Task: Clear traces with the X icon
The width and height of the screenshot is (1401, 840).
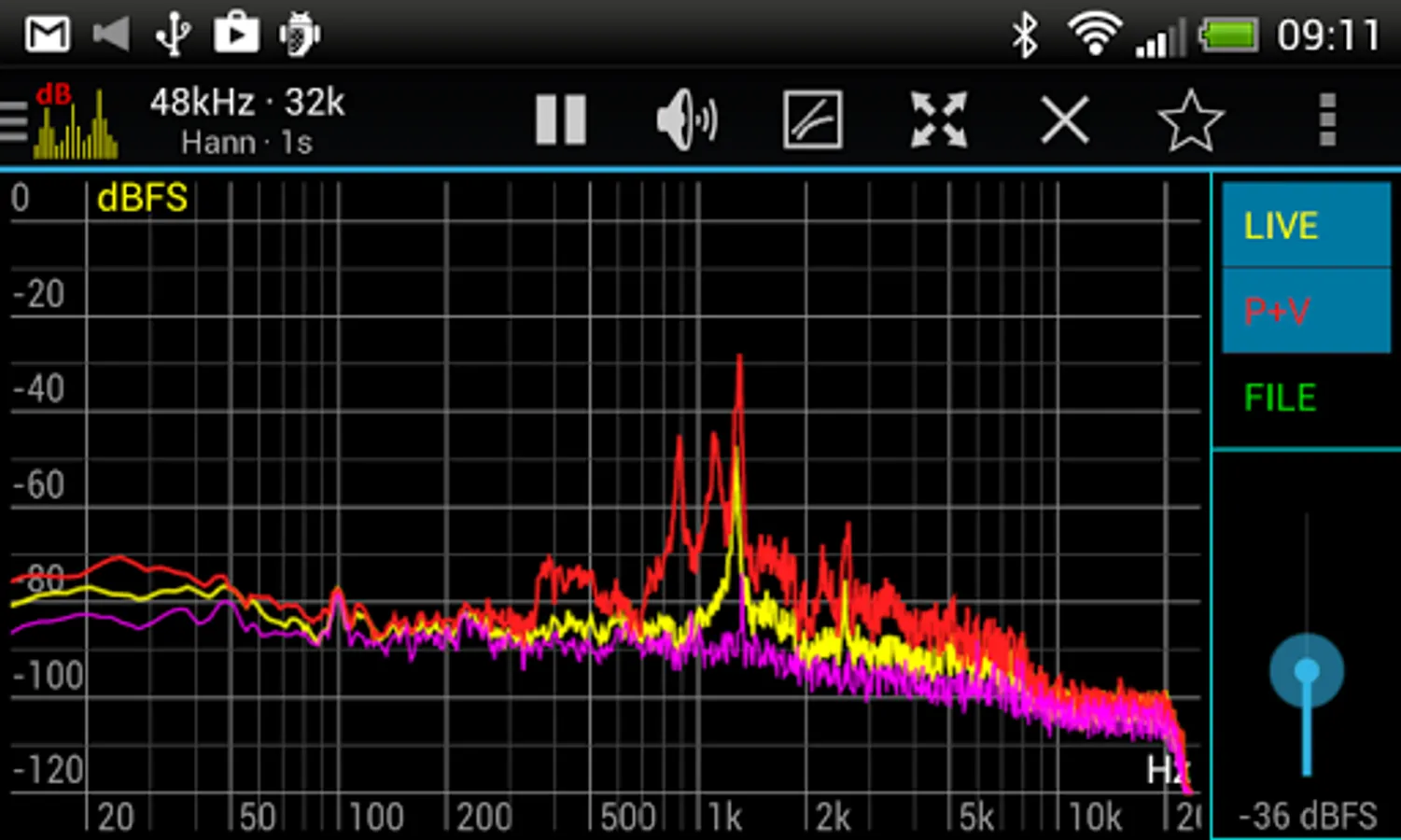Action: 1065,120
